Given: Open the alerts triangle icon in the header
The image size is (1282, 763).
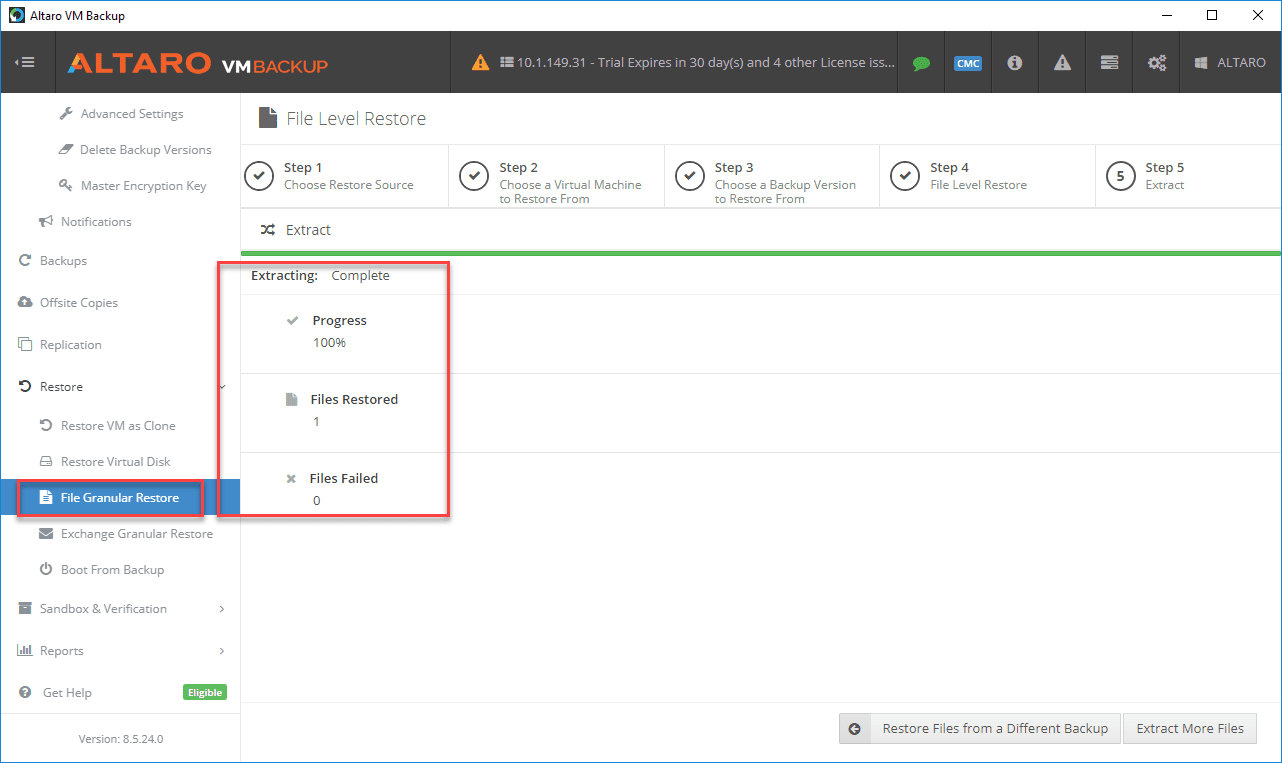Looking at the screenshot, I should click(x=1062, y=62).
